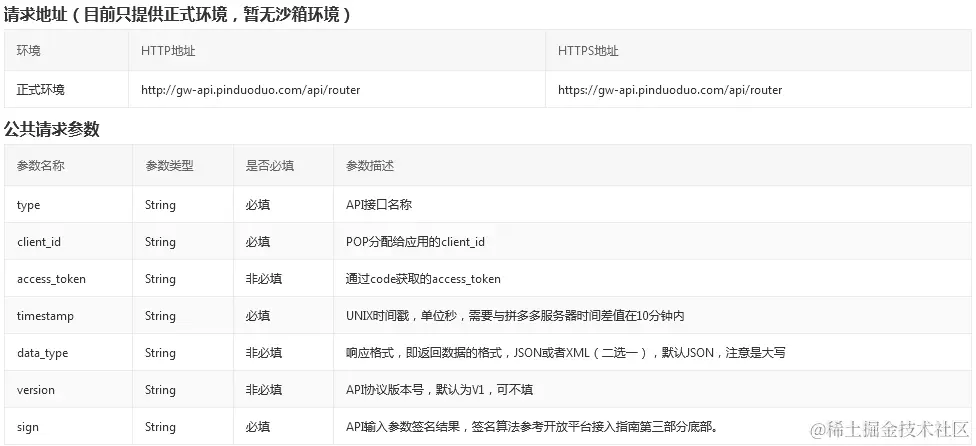
Task: Select the HTTP地址 column header
Action: (x=168, y=51)
